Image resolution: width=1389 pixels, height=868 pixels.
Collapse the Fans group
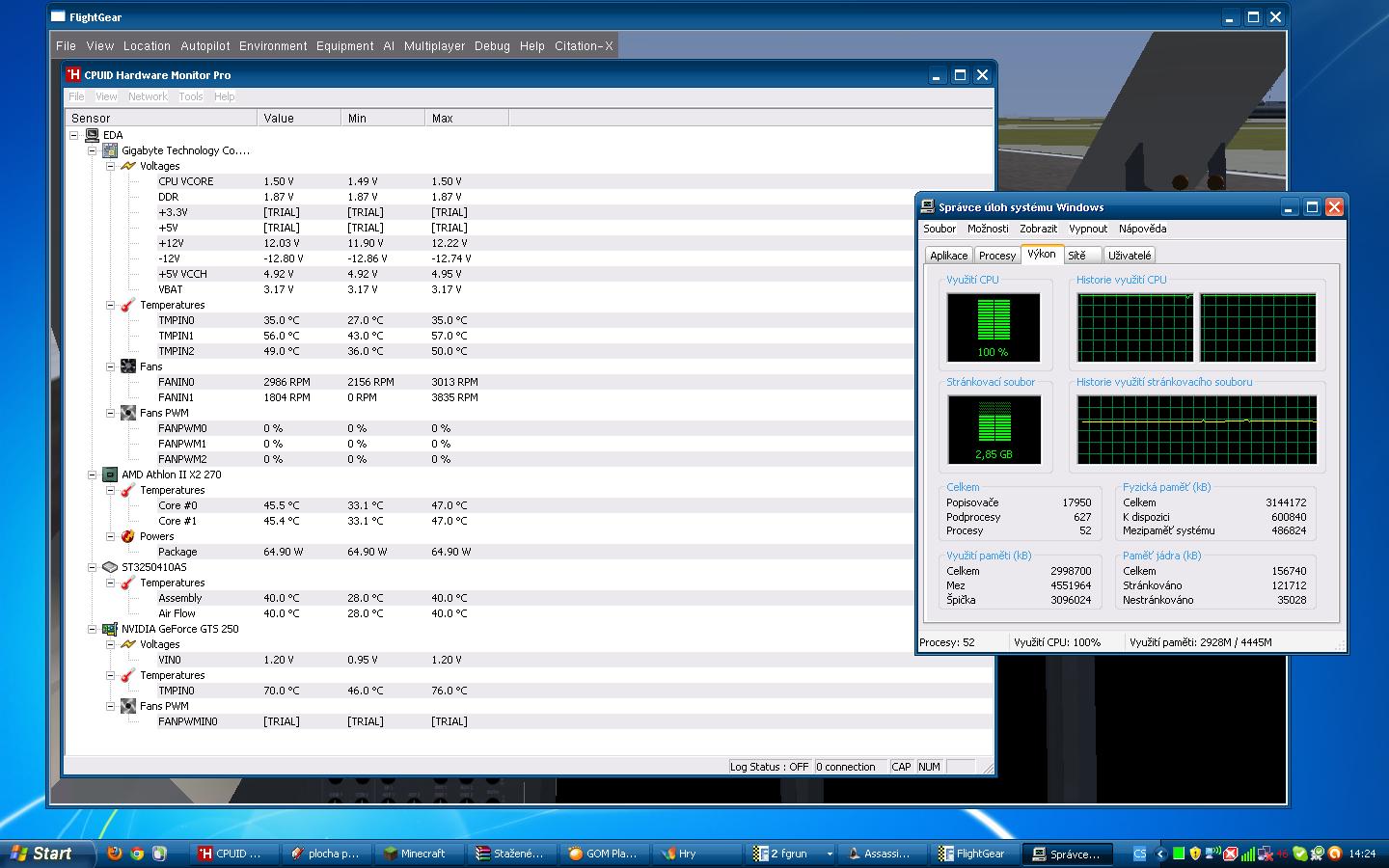pos(111,366)
